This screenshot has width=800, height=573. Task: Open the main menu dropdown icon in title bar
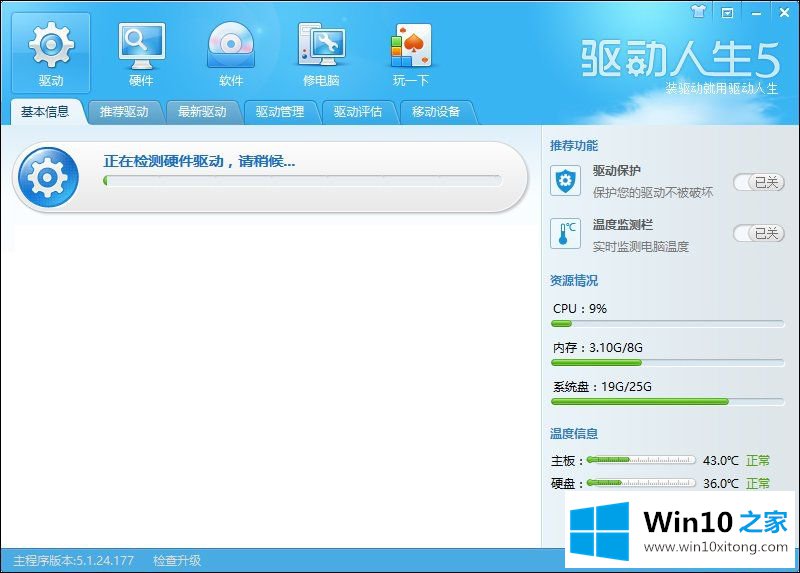(x=727, y=13)
